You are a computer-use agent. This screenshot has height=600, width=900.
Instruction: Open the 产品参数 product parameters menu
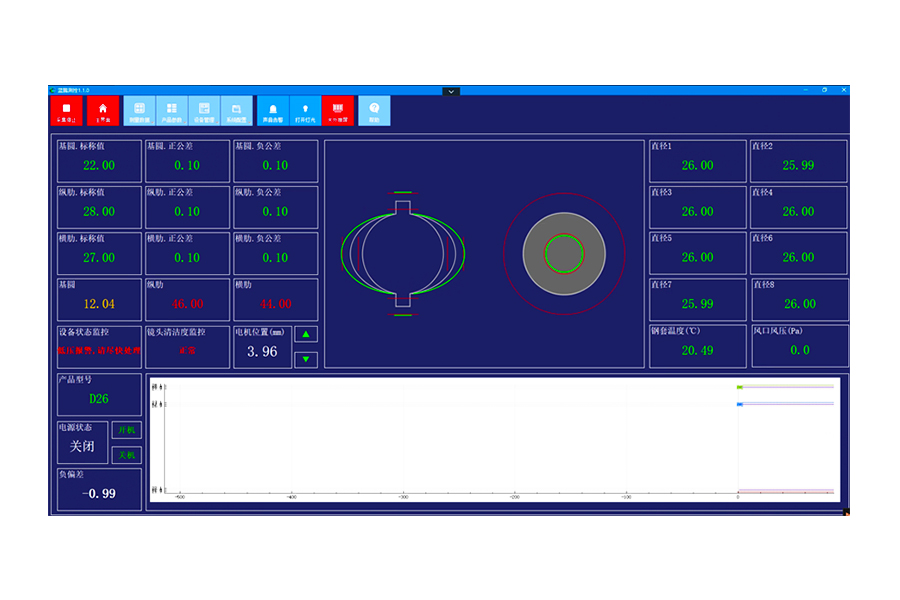tap(172, 111)
